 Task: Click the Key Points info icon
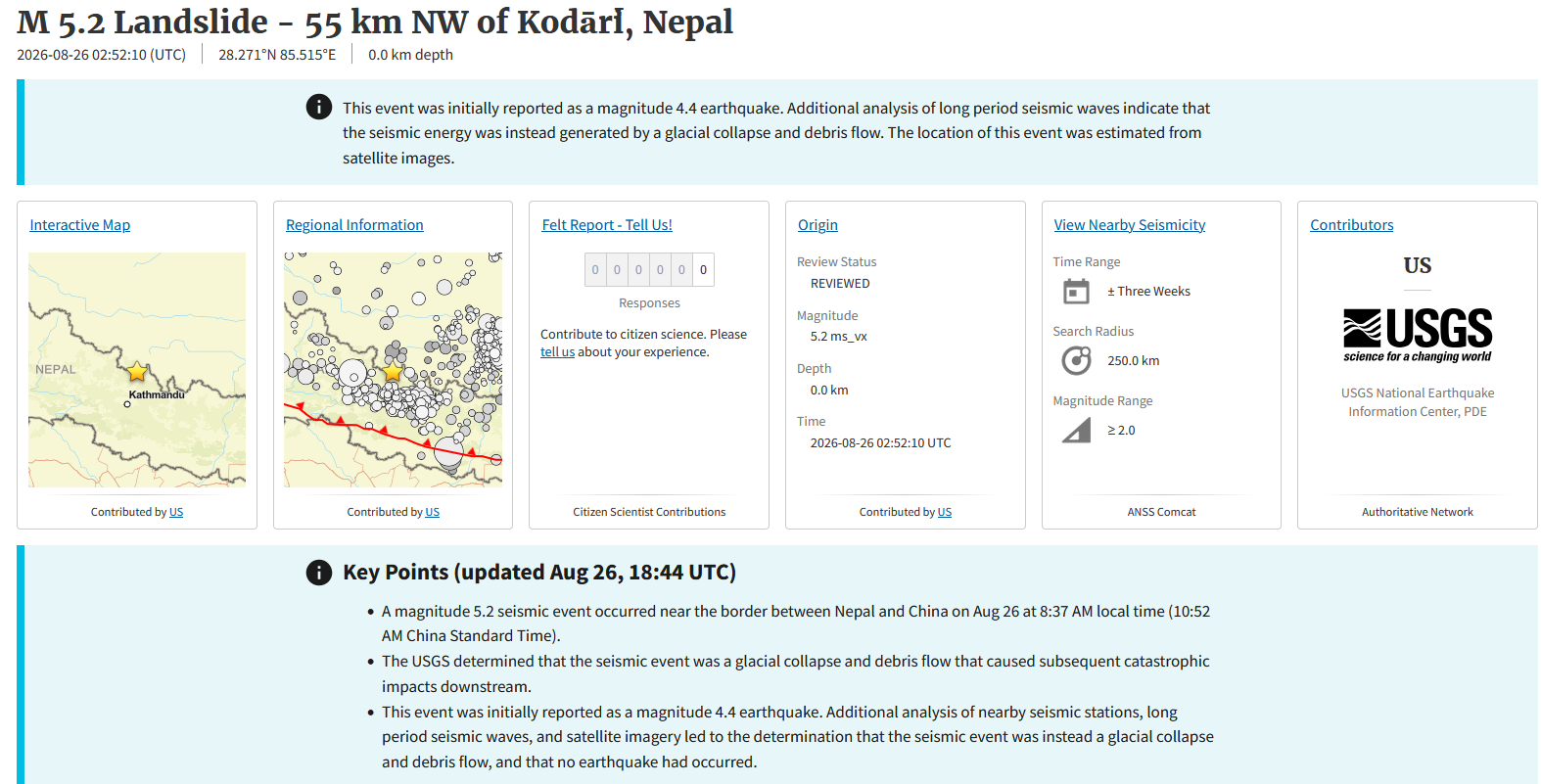click(x=319, y=573)
